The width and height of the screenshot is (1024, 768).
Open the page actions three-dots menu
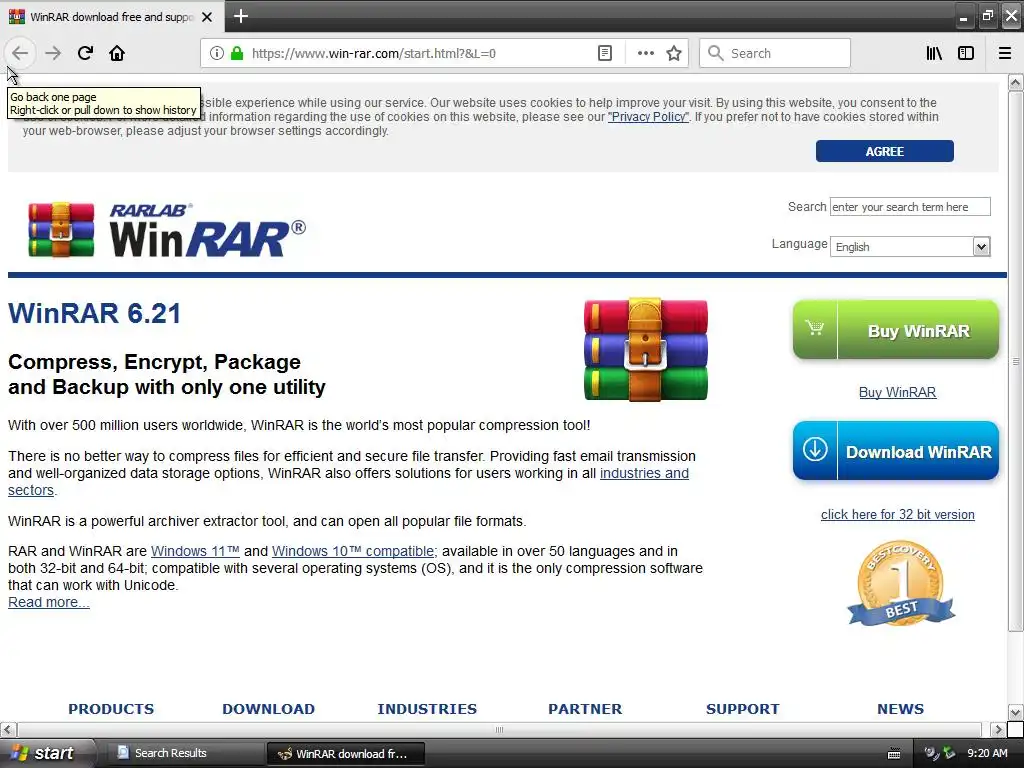[645, 53]
